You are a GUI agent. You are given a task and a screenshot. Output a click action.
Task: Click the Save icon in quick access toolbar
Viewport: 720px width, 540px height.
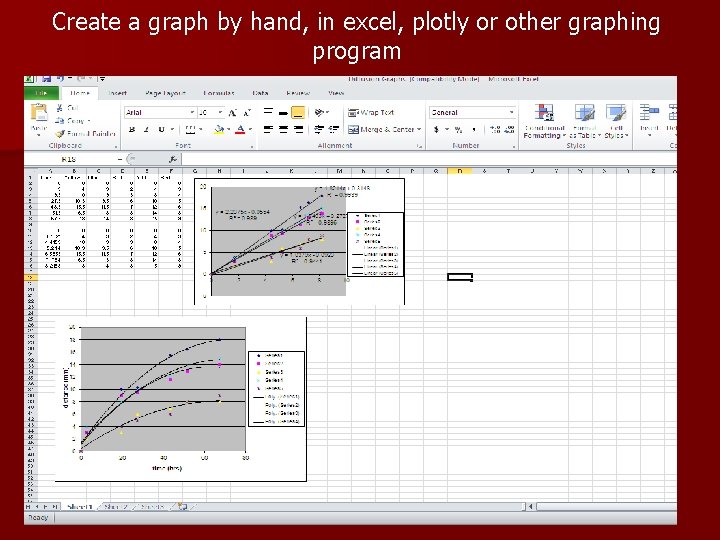[x=46, y=79]
